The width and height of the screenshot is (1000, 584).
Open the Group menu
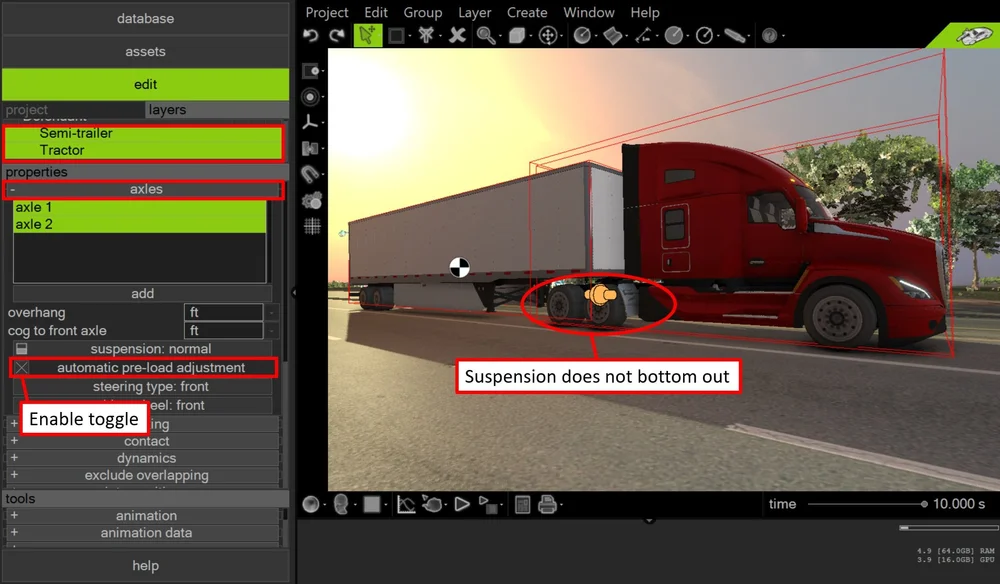pyautogui.click(x=422, y=12)
